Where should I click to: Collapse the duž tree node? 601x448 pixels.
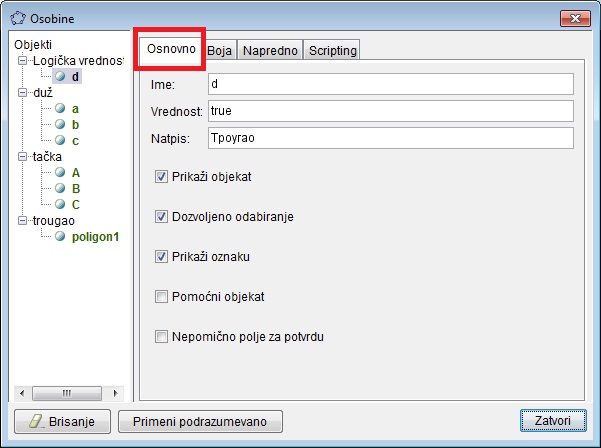(x=23, y=92)
